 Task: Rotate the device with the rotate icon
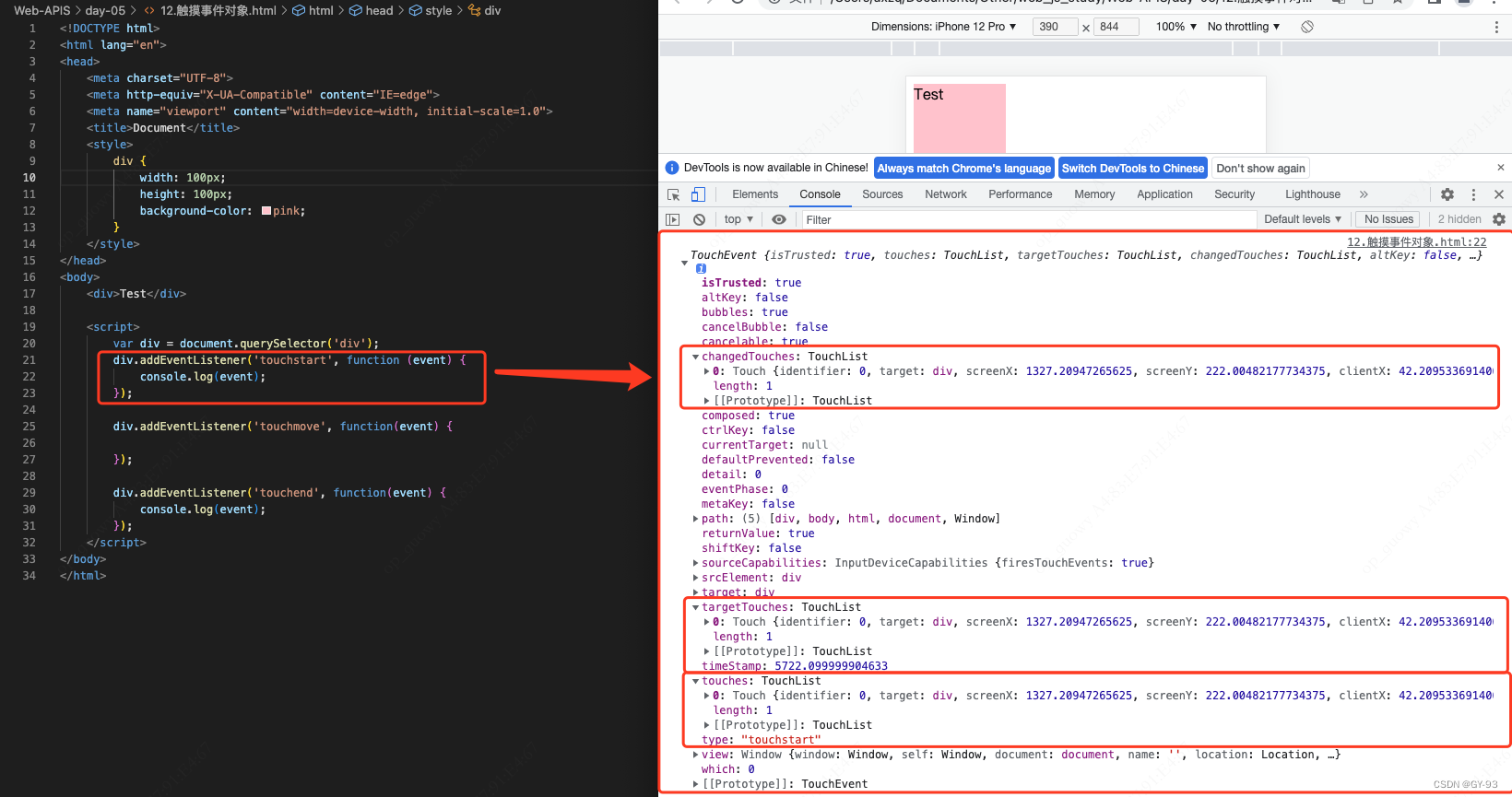pyautogui.click(x=1307, y=27)
